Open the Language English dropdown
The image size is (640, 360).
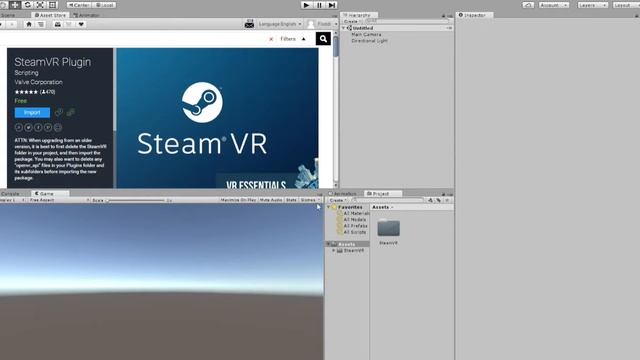click(x=280, y=24)
